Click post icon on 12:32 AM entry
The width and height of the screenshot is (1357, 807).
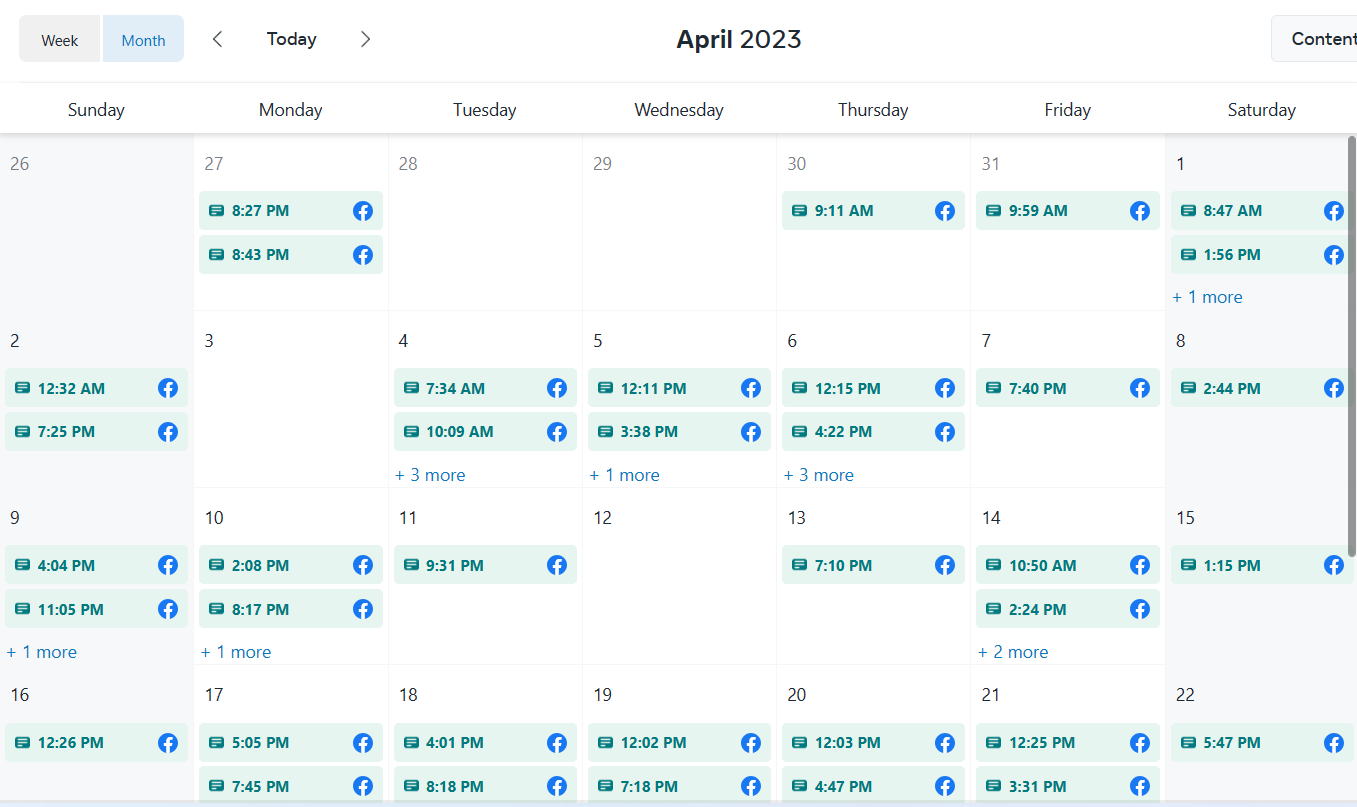pyautogui.click(x=22, y=388)
